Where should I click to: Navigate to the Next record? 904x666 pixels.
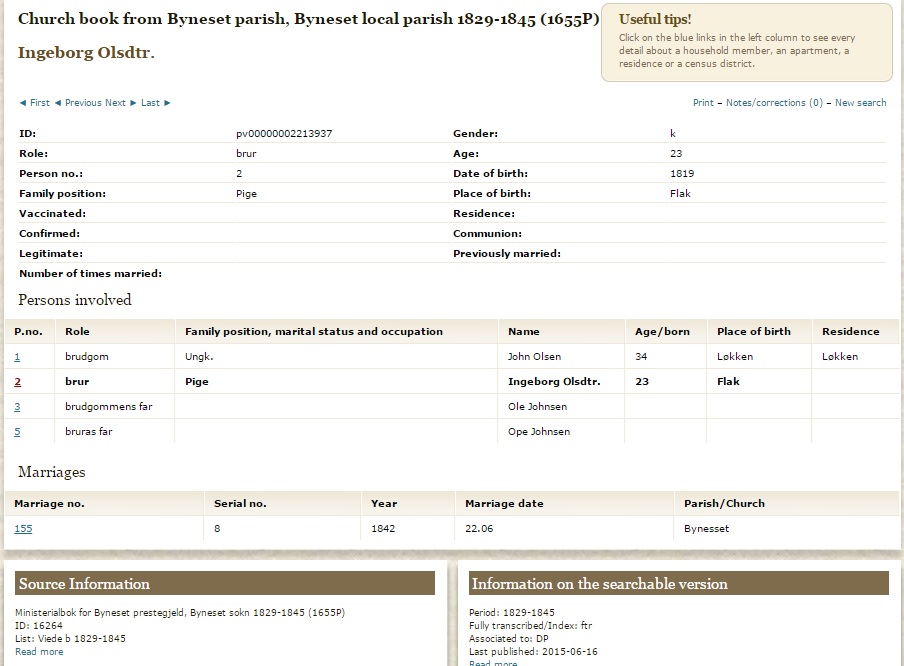point(115,103)
